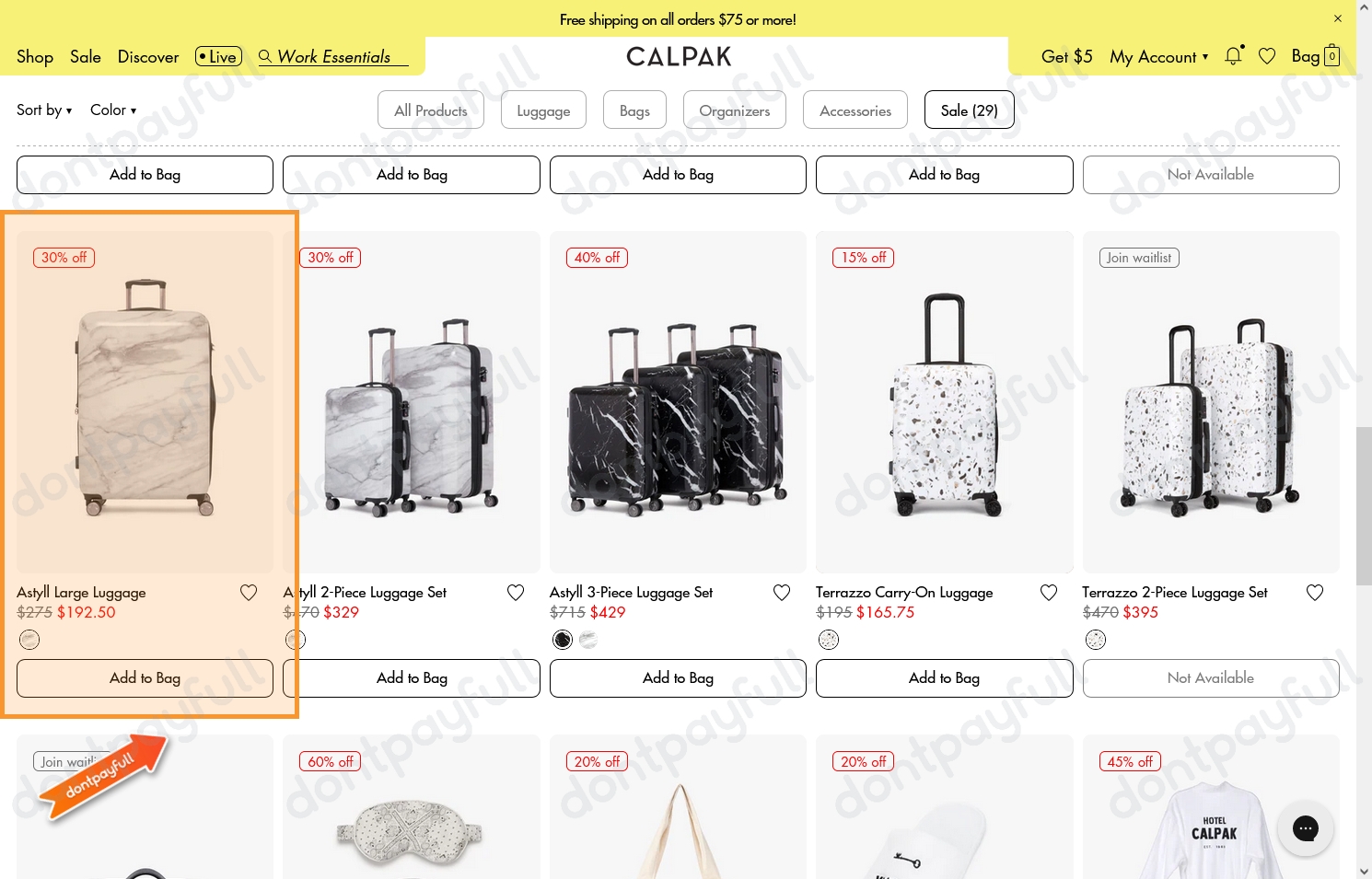Dismiss the free shipping banner

tap(1338, 18)
